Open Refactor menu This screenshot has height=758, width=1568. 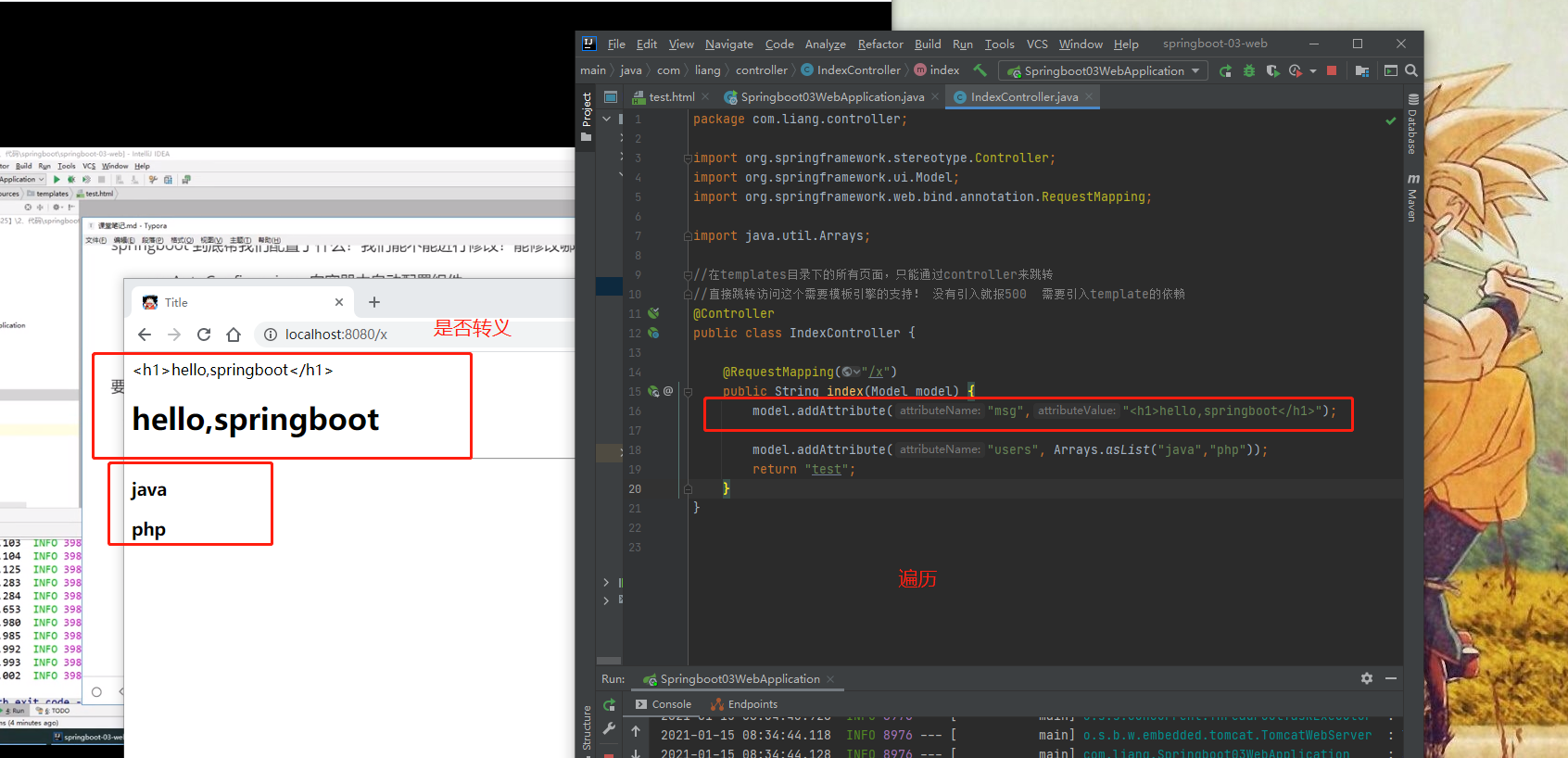click(x=880, y=44)
